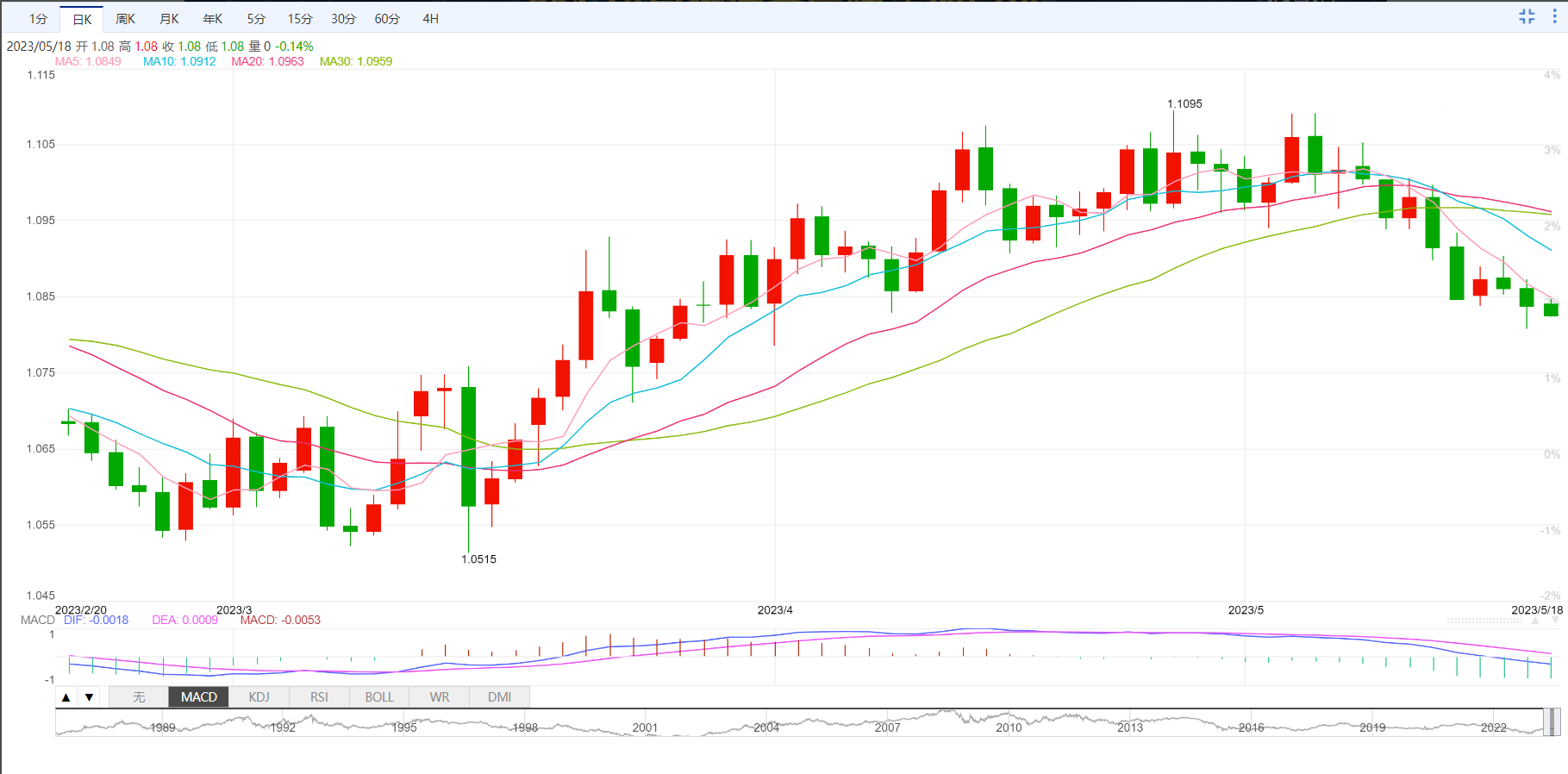
Task: Choose the 4H timeframe tab
Action: click(x=430, y=19)
